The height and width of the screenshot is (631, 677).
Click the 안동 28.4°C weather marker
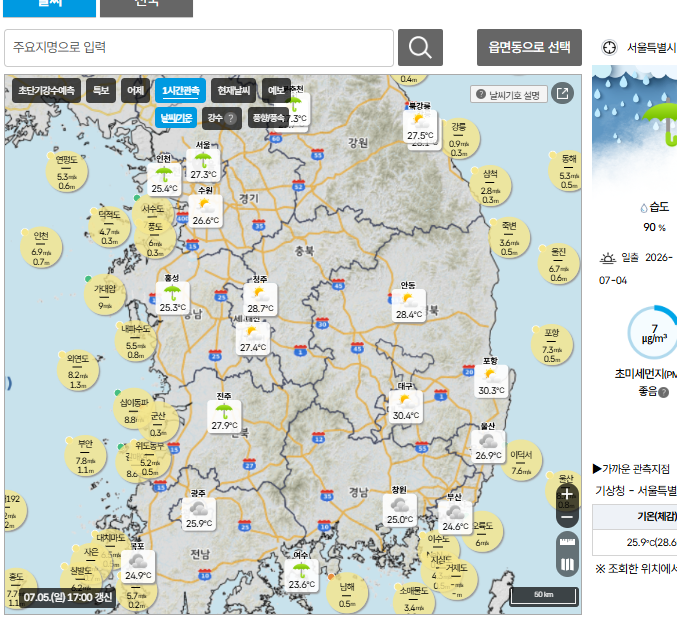(x=408, y=306)
